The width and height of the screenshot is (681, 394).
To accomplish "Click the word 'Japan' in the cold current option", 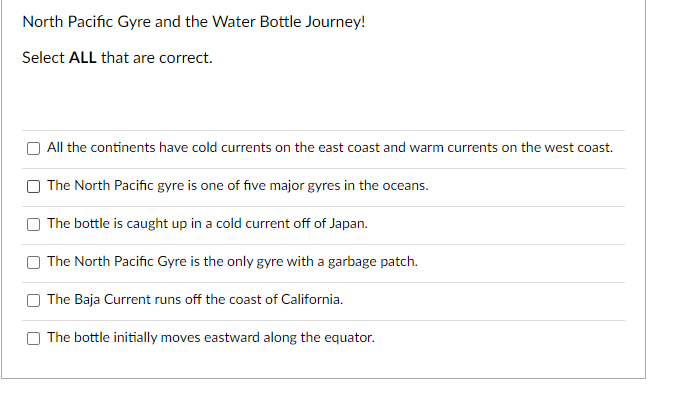I will (x=348, y=224).
